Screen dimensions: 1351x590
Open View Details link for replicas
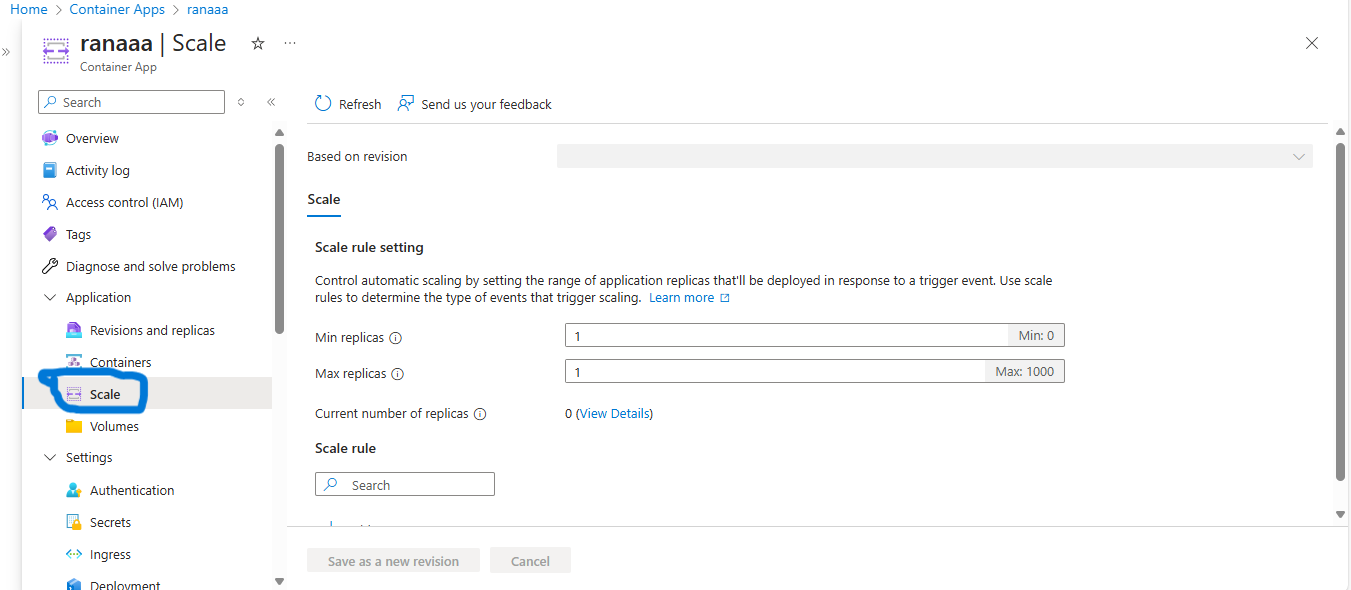click(614, 413)
